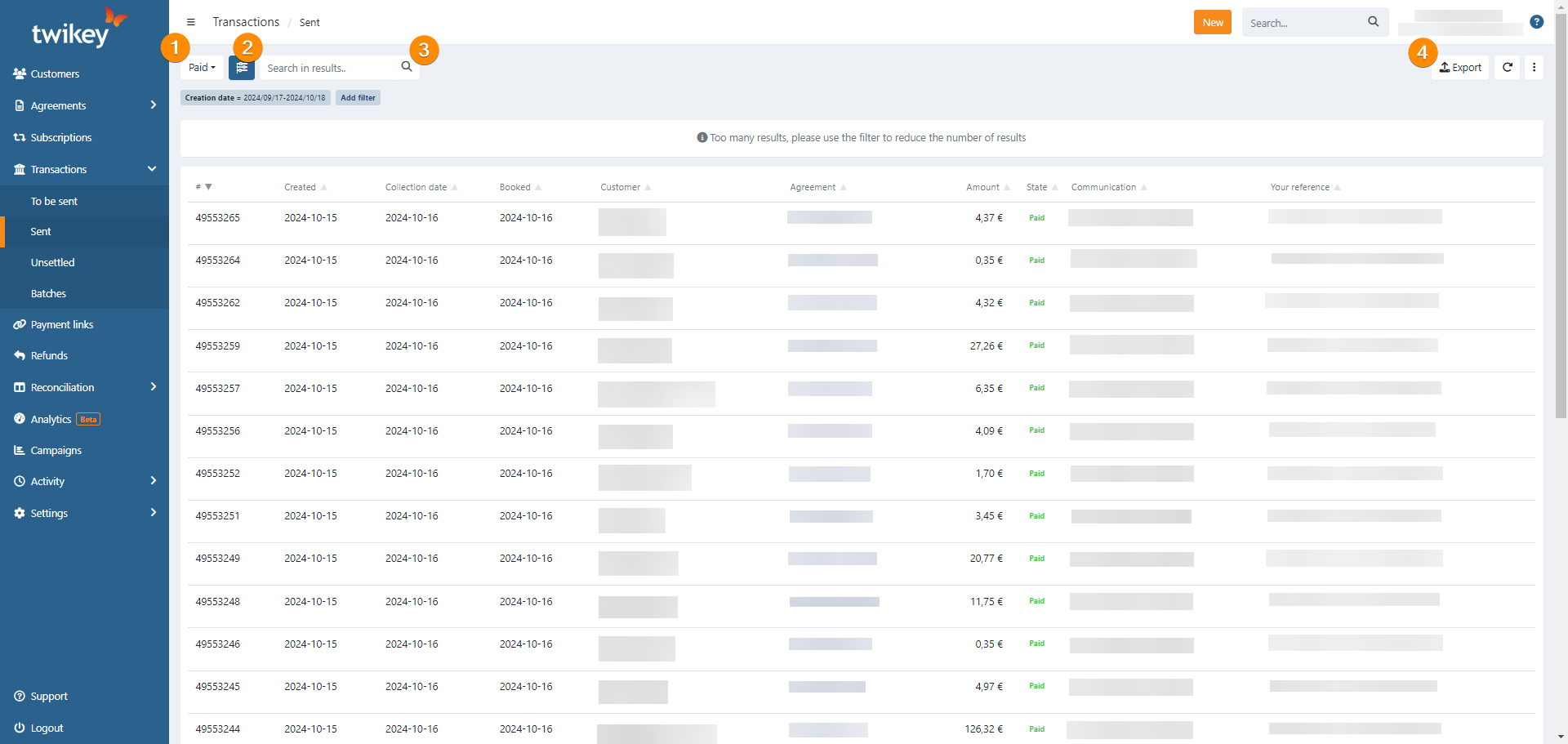Open the three-dot more options menu
This screenshot has height=744, width=1568.
tap(1535, 68)
